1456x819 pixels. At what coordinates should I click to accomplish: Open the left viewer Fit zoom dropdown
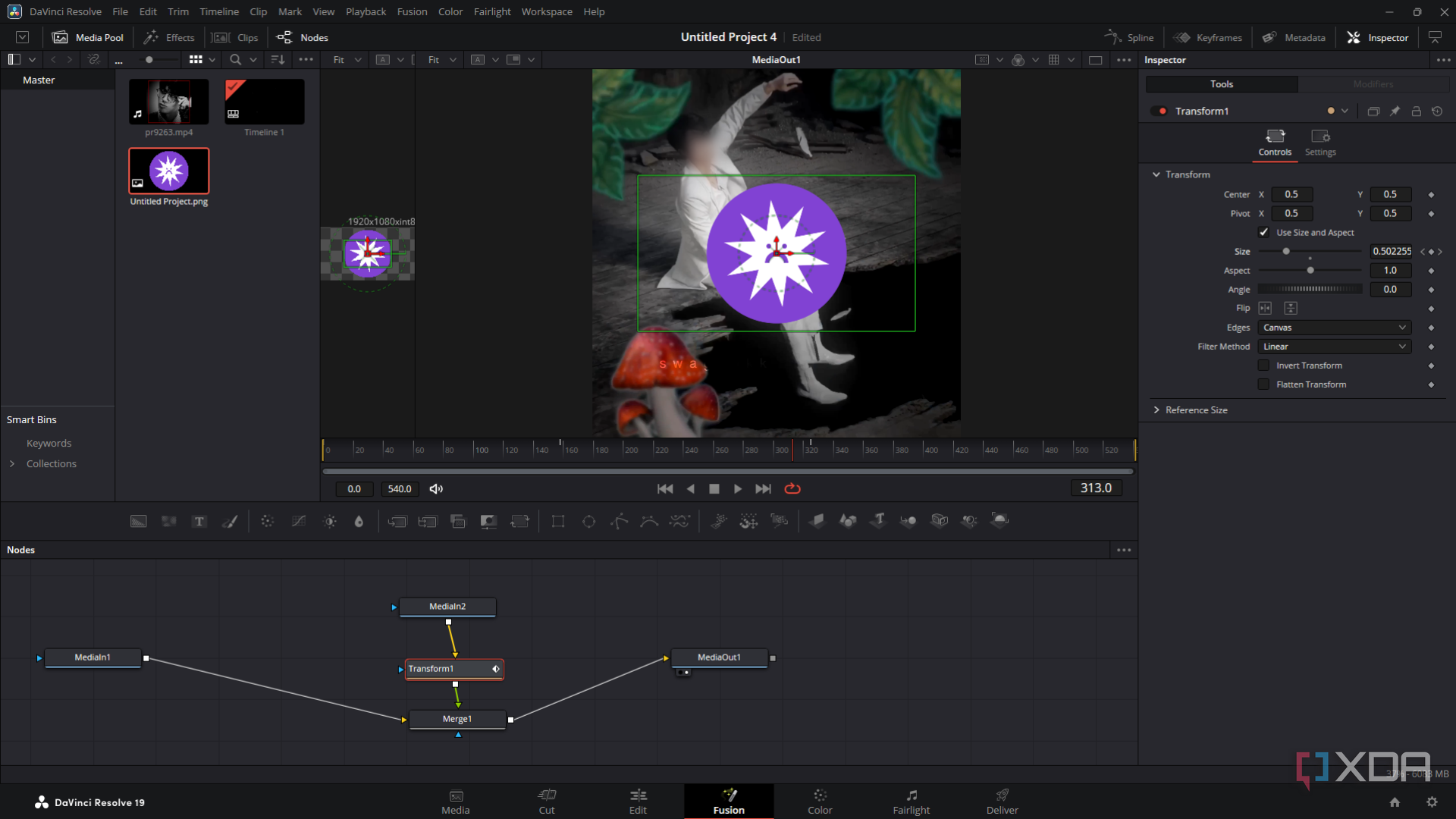[x=347, y=60]
